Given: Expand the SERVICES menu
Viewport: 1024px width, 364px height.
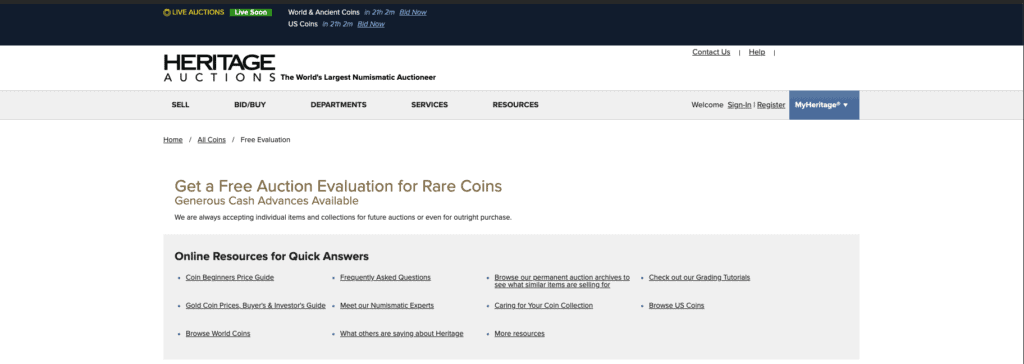Looking at the screenshot, I should pyautogui.click(x=430, y=105).
